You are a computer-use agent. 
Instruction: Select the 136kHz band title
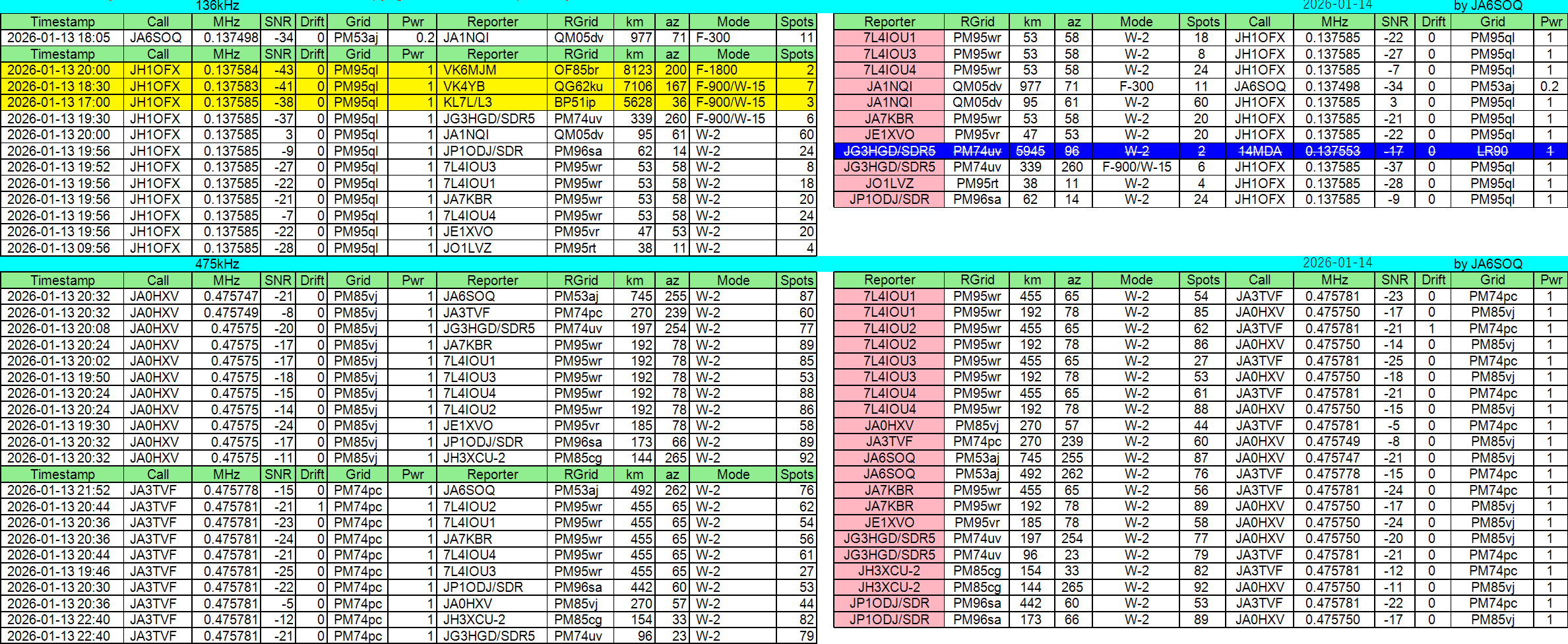[217, 6]
